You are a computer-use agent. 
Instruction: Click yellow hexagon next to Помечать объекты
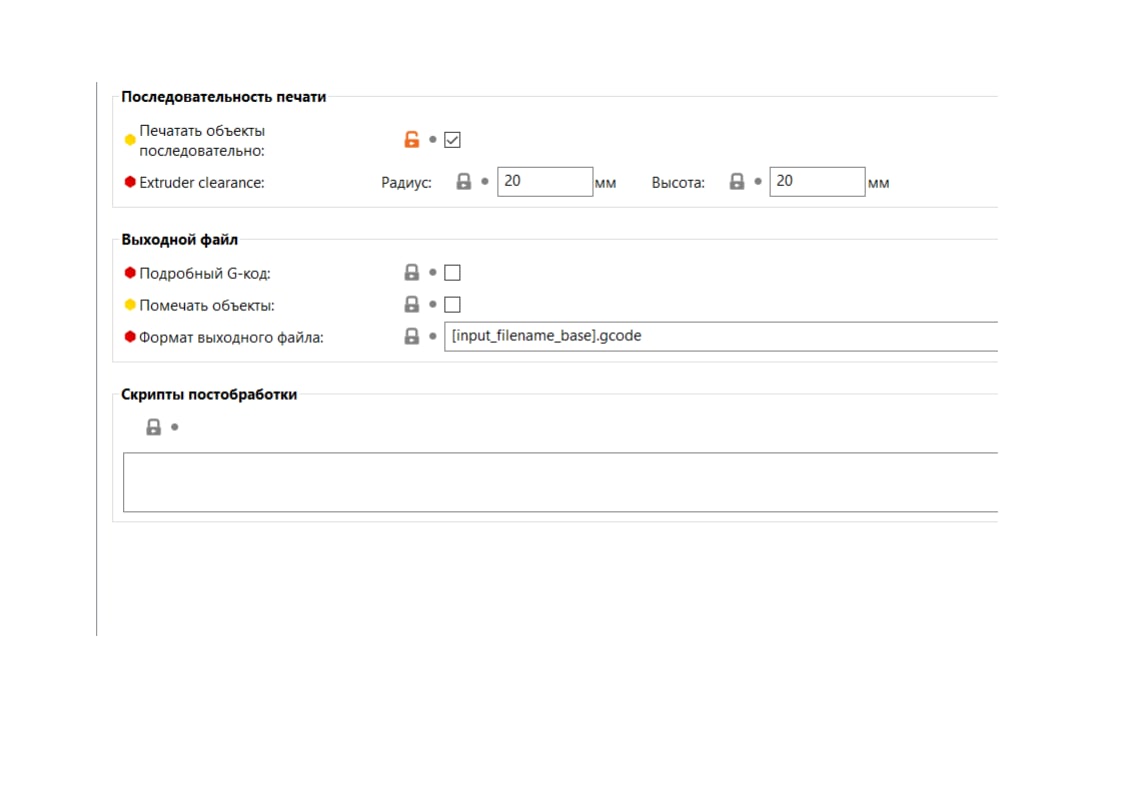130,305
